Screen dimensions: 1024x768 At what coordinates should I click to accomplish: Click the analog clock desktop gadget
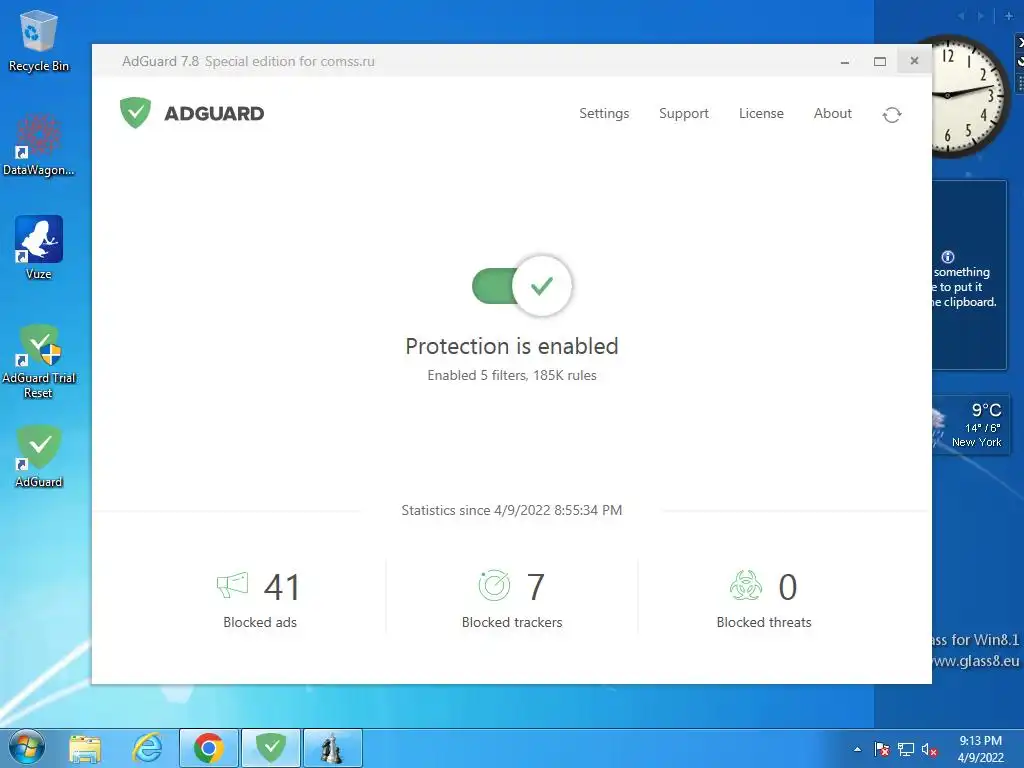tap(971, 96)
